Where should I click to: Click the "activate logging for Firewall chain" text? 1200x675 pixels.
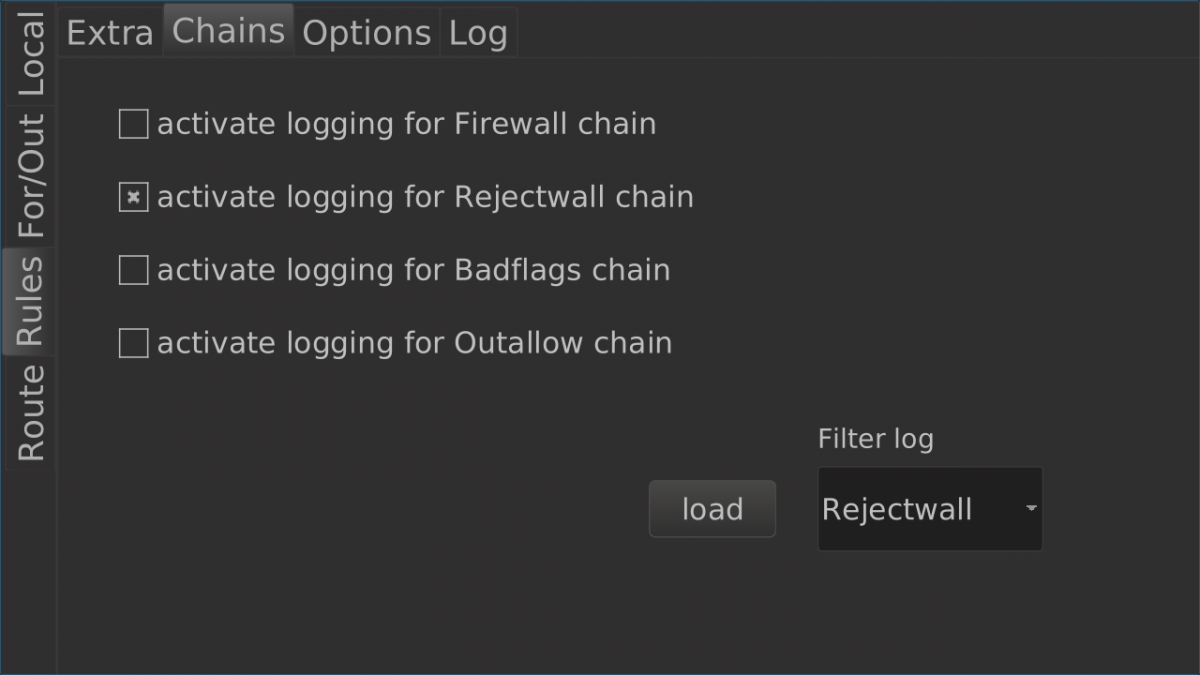(406, 125)
